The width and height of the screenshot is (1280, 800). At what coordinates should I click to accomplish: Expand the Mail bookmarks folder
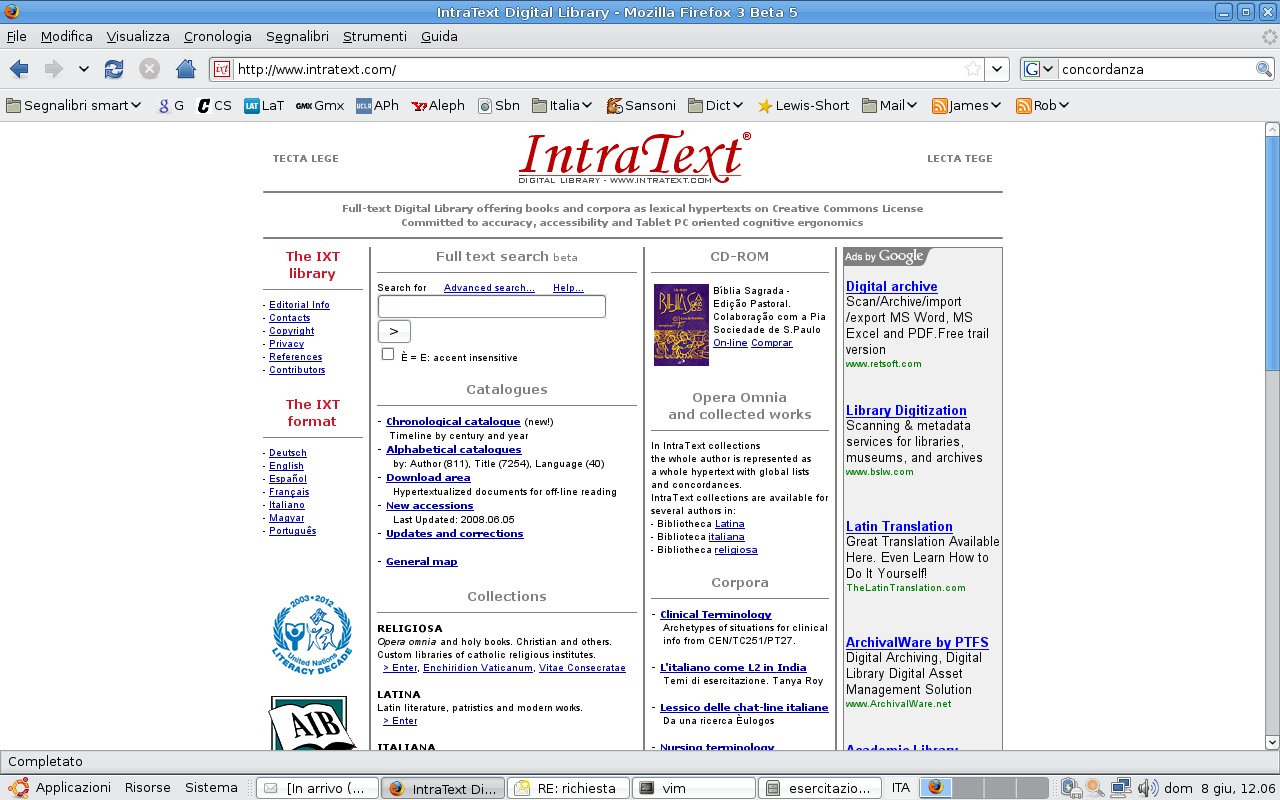pos(890,105)
